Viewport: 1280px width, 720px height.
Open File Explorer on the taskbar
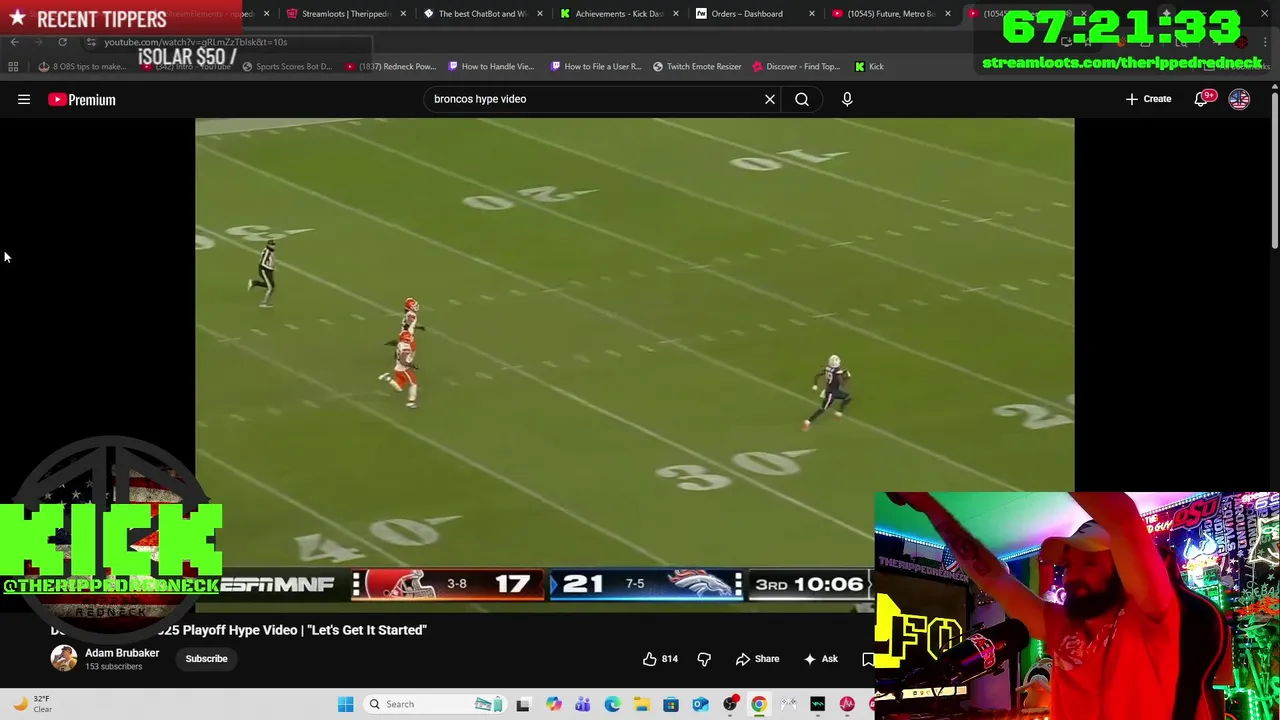coord(642,704)
